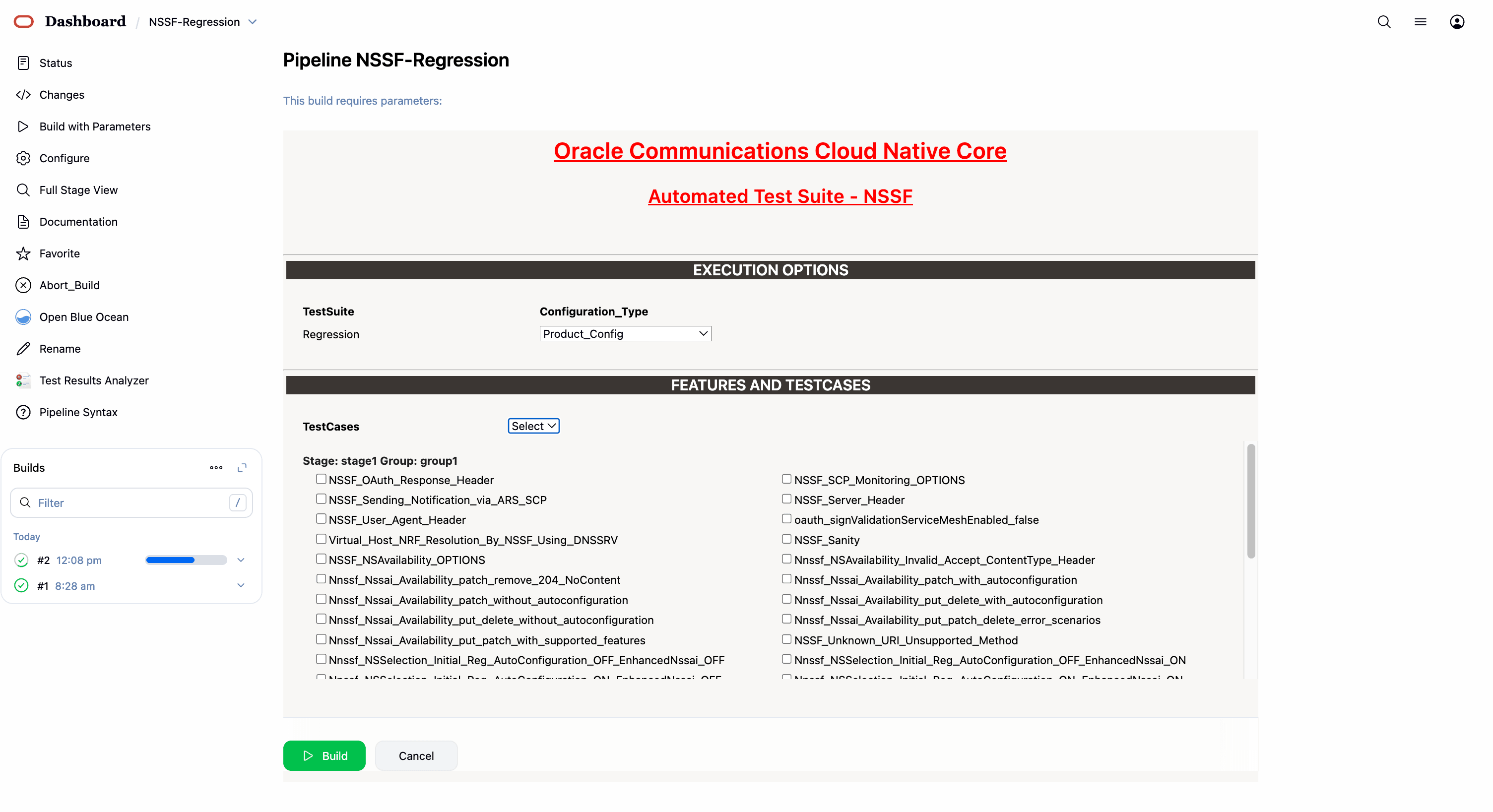The width and height of the screenshot is (1493, 812).
Task: Check the NSSF_Server_Header testcase
Action: [x=786, y=499]
